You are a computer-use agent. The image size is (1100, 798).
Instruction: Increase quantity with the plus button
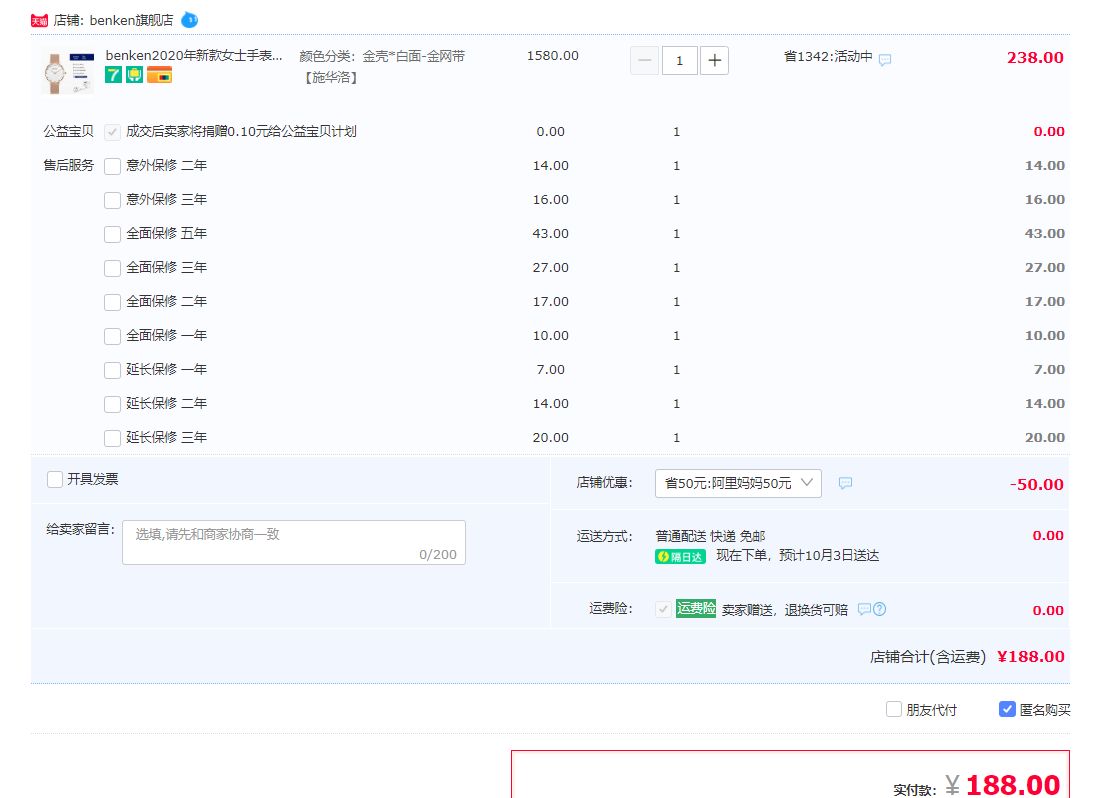pos(714,60)
